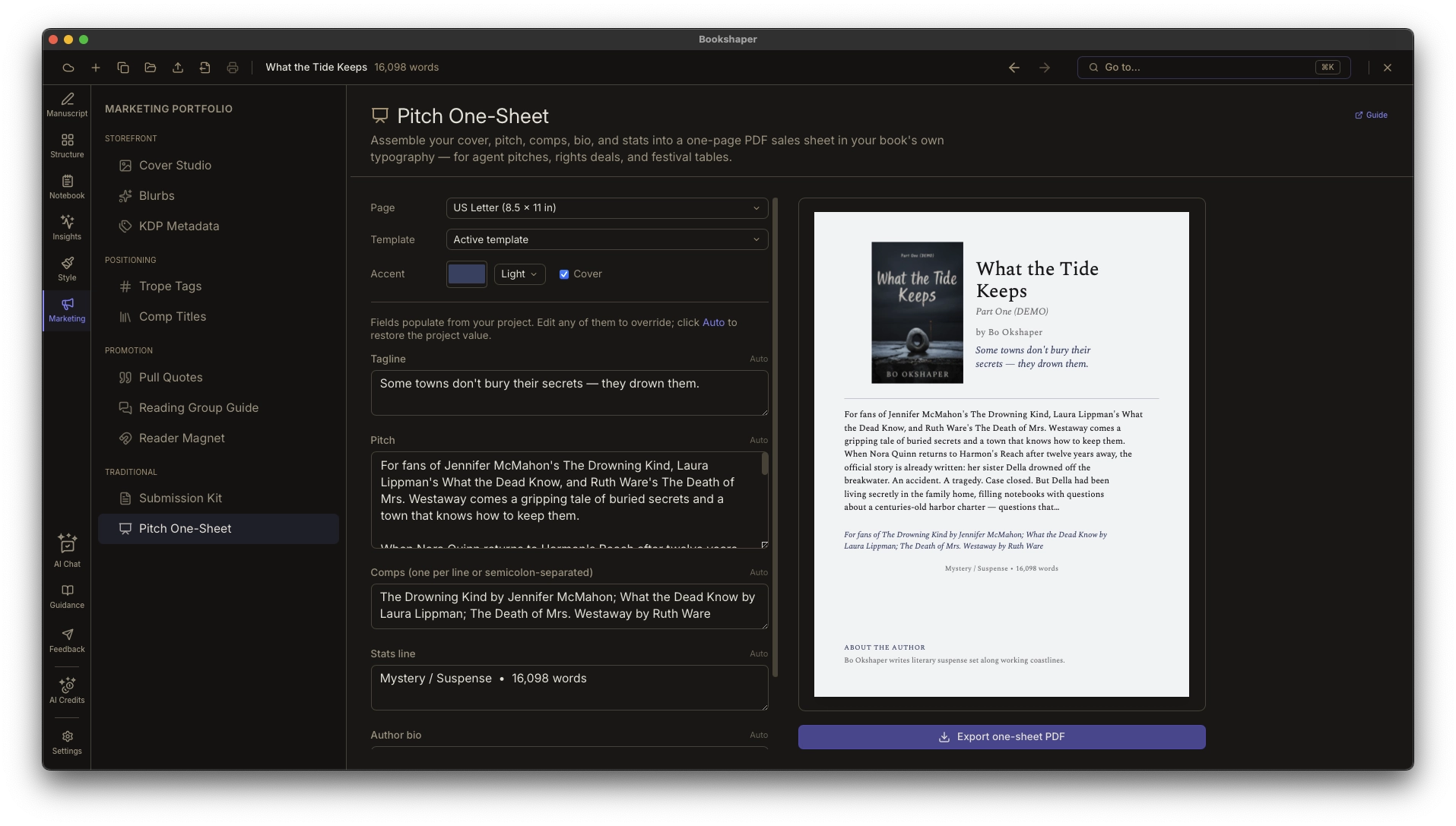Image resolution: width=1456 pixels, height=826 pixels.
Task: Click the Pitch textarea scrollbar
Action: tap(764, 464)
